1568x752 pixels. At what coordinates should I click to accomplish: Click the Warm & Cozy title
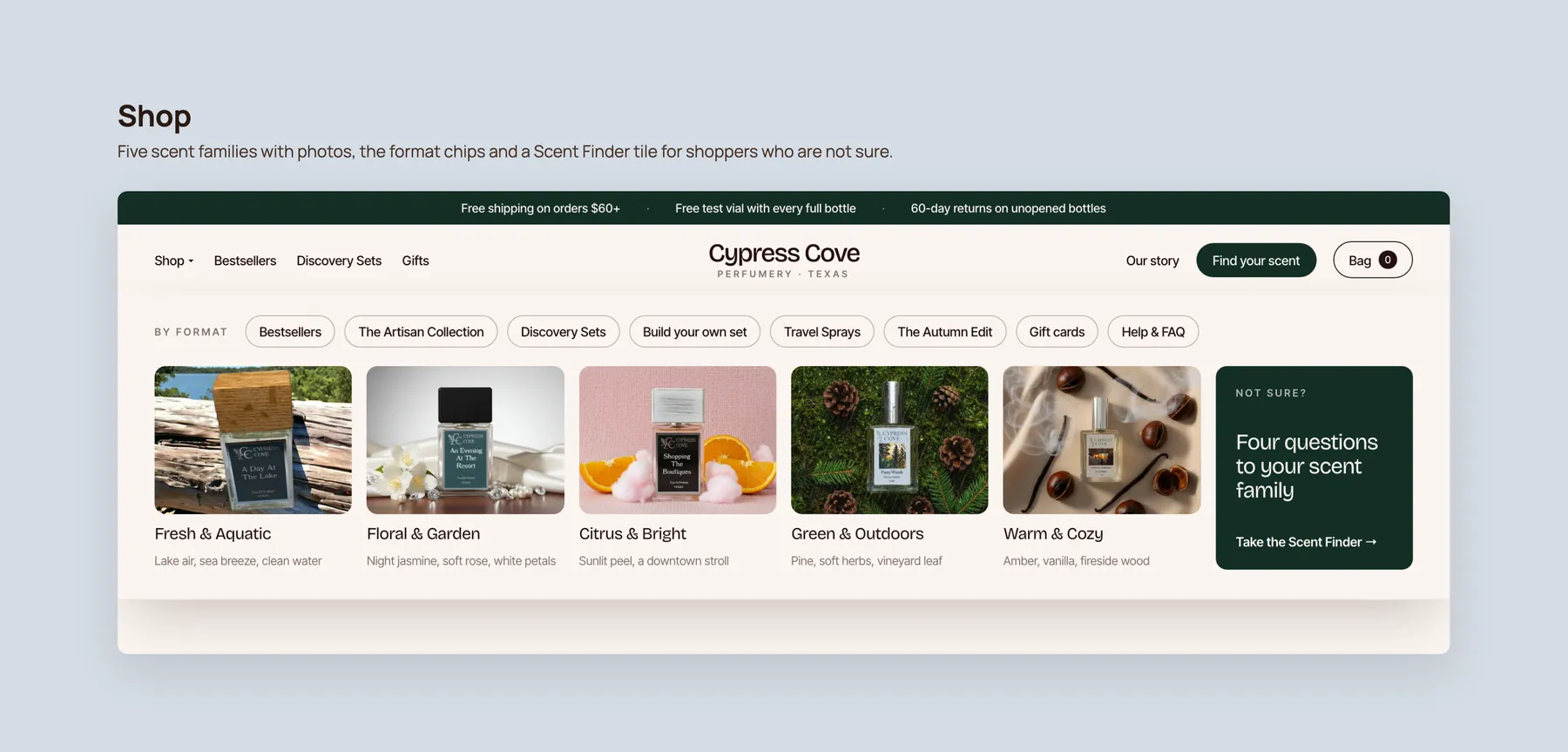1053,534
